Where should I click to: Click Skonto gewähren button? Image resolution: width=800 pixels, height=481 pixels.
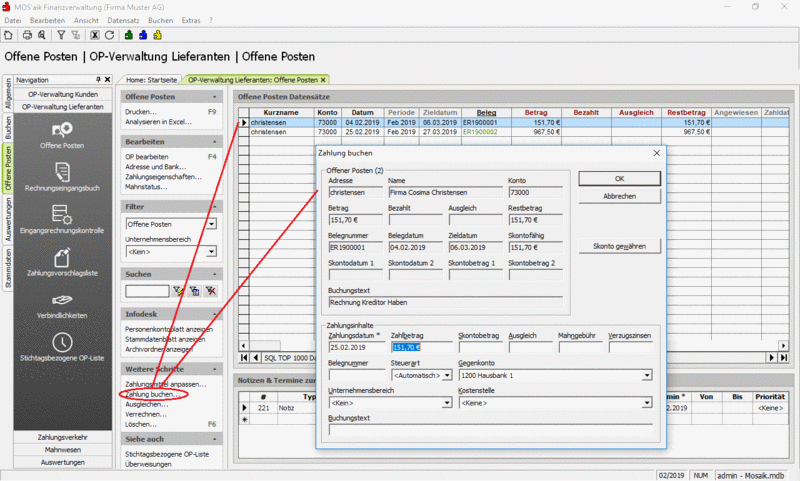pos(619,246)
